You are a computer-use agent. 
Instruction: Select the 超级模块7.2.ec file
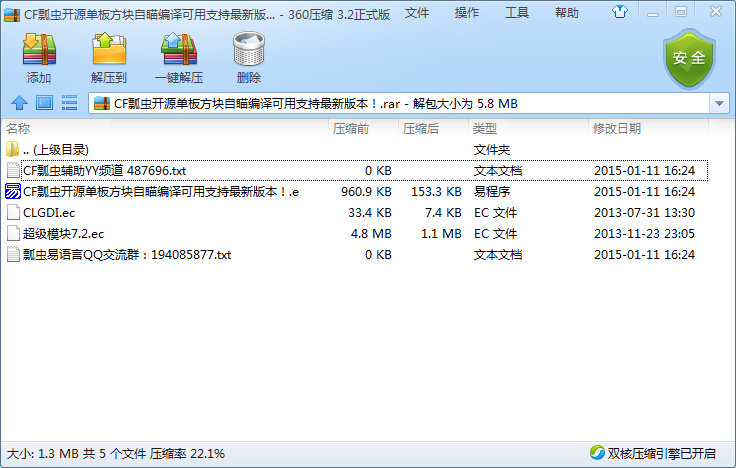pos(63,233)
